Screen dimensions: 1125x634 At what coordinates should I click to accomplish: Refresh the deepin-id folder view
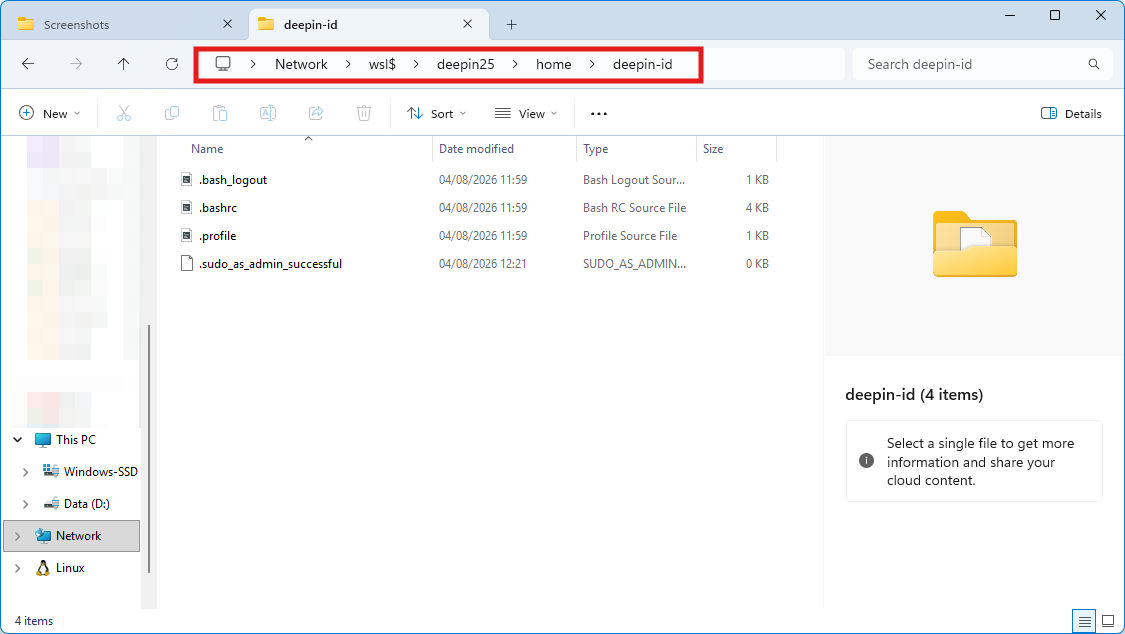[171, 64]
